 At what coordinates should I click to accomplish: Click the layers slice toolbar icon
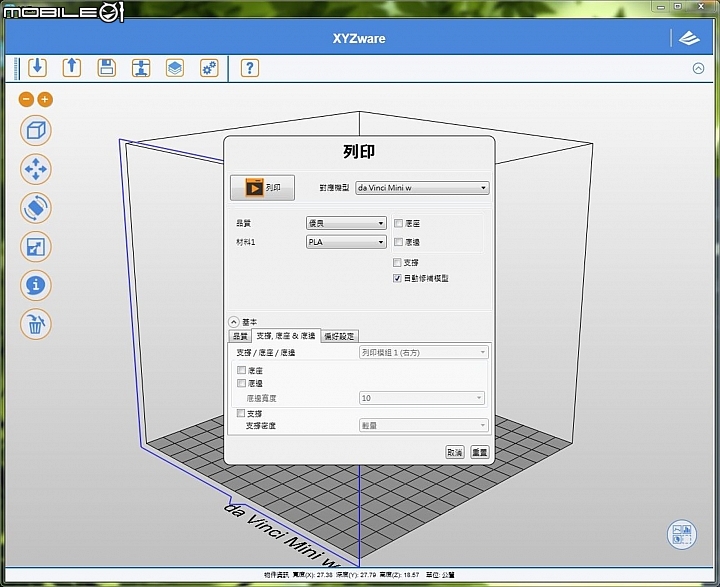coord(175,68)
